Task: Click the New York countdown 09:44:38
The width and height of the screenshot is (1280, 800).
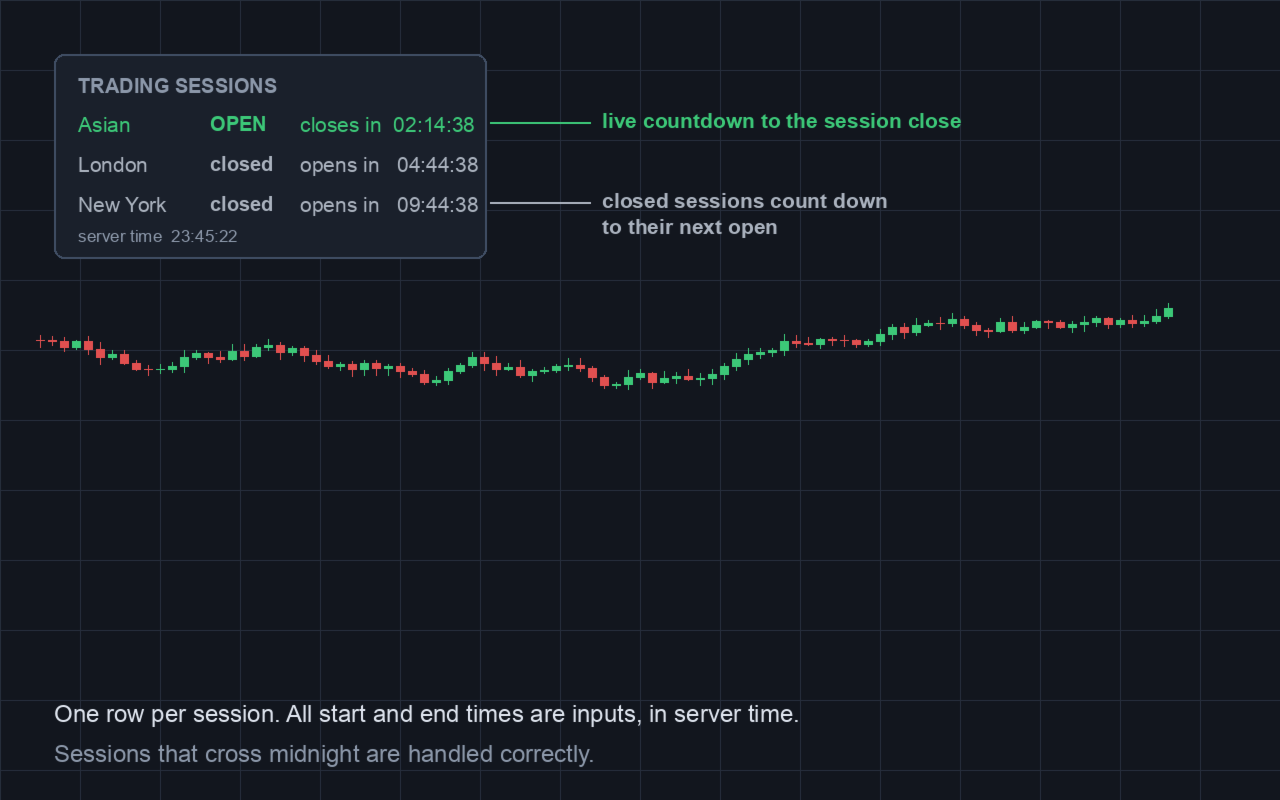Action: coord(437,205)
